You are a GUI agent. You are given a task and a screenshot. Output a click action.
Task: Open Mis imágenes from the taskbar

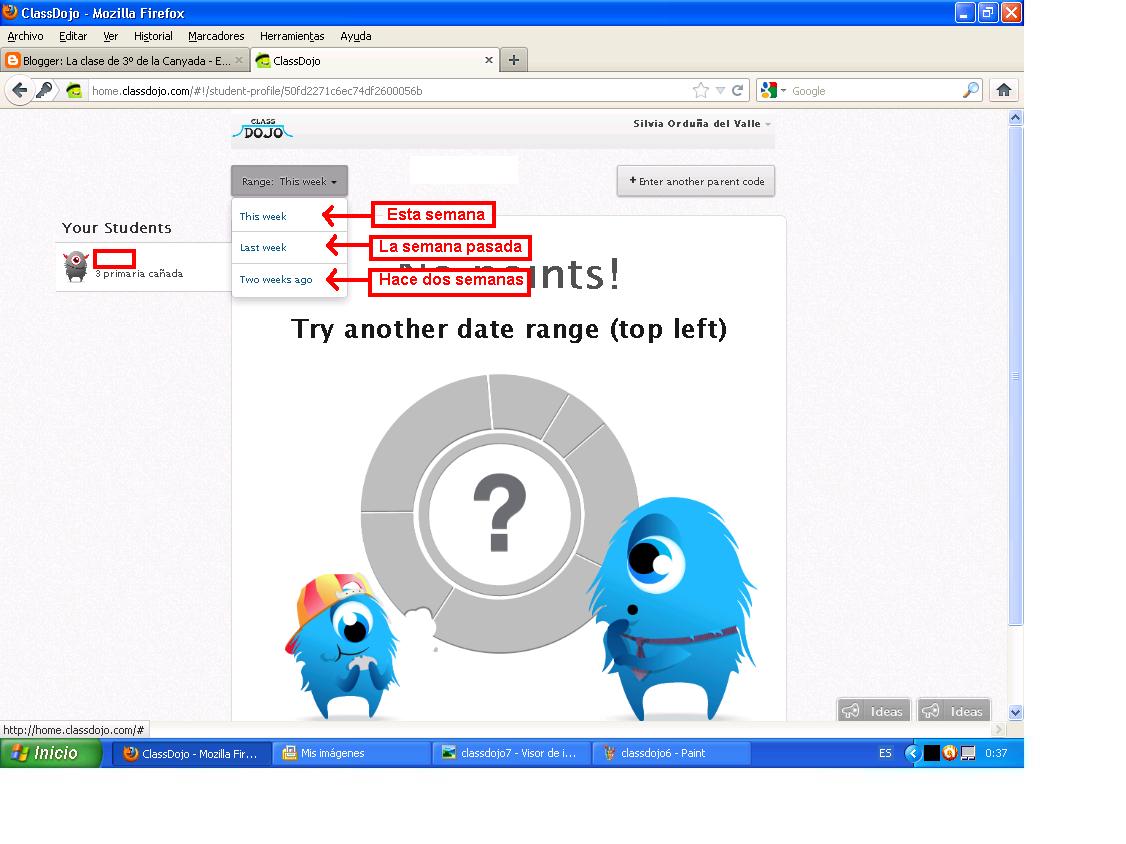coord(351,753)
